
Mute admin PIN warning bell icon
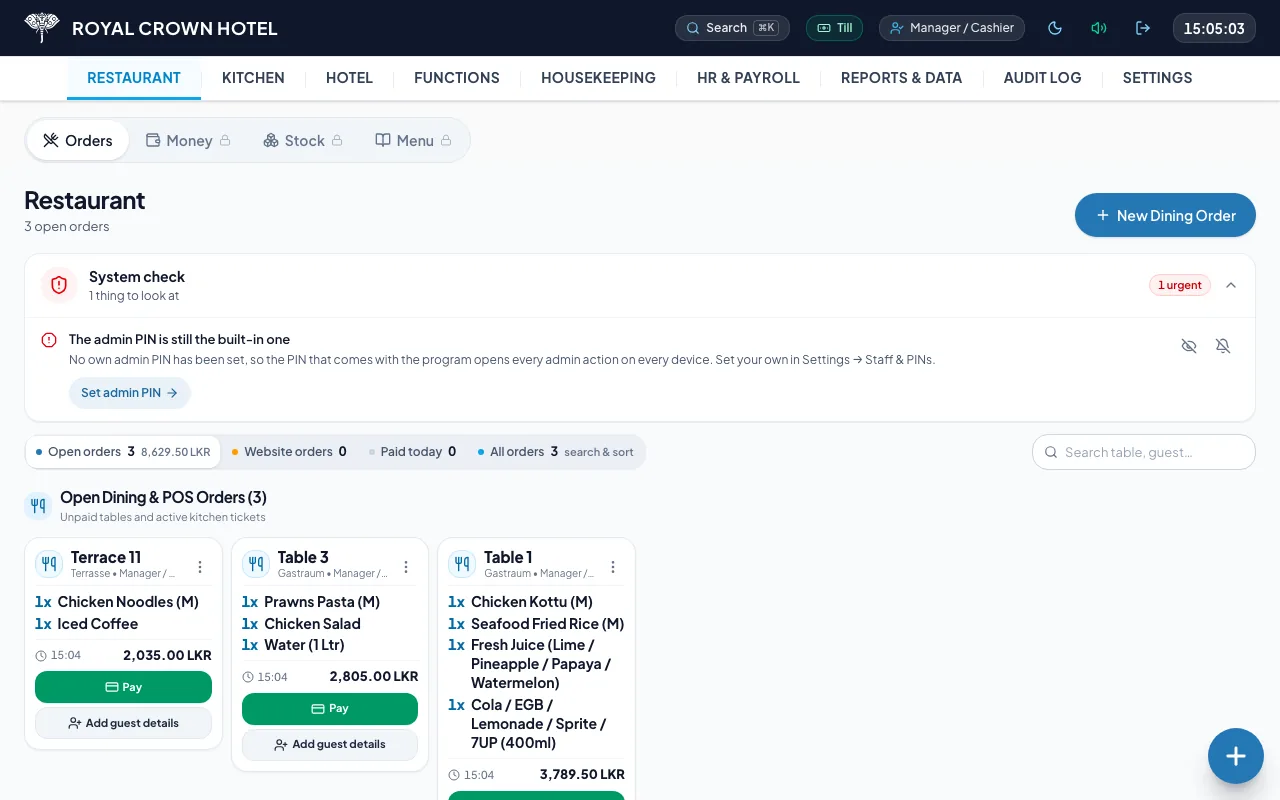coord(1223,346)
